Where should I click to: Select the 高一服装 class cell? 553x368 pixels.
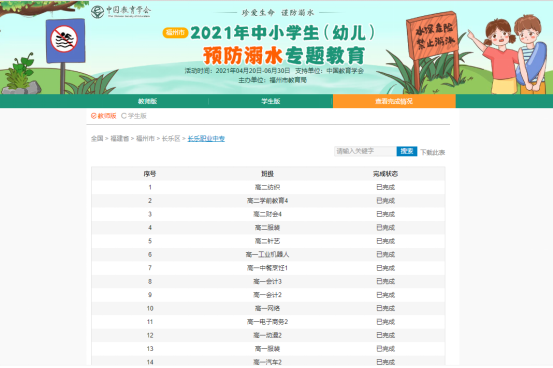pyautogui.click(x=267, y=349)
